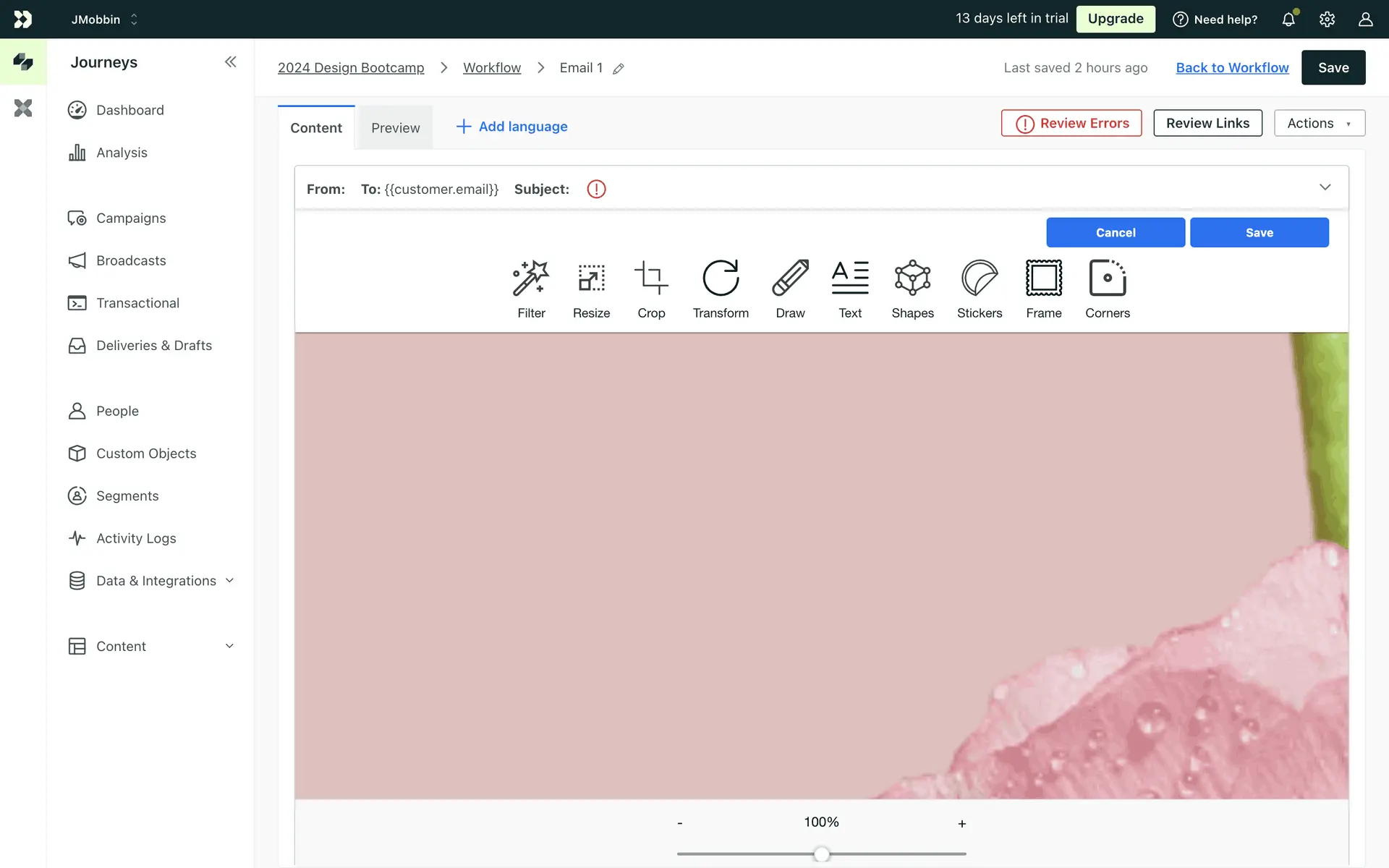Open the Transform rotate tool
1389x868 pixels.
pyautogui.click(x=721, y=288)
